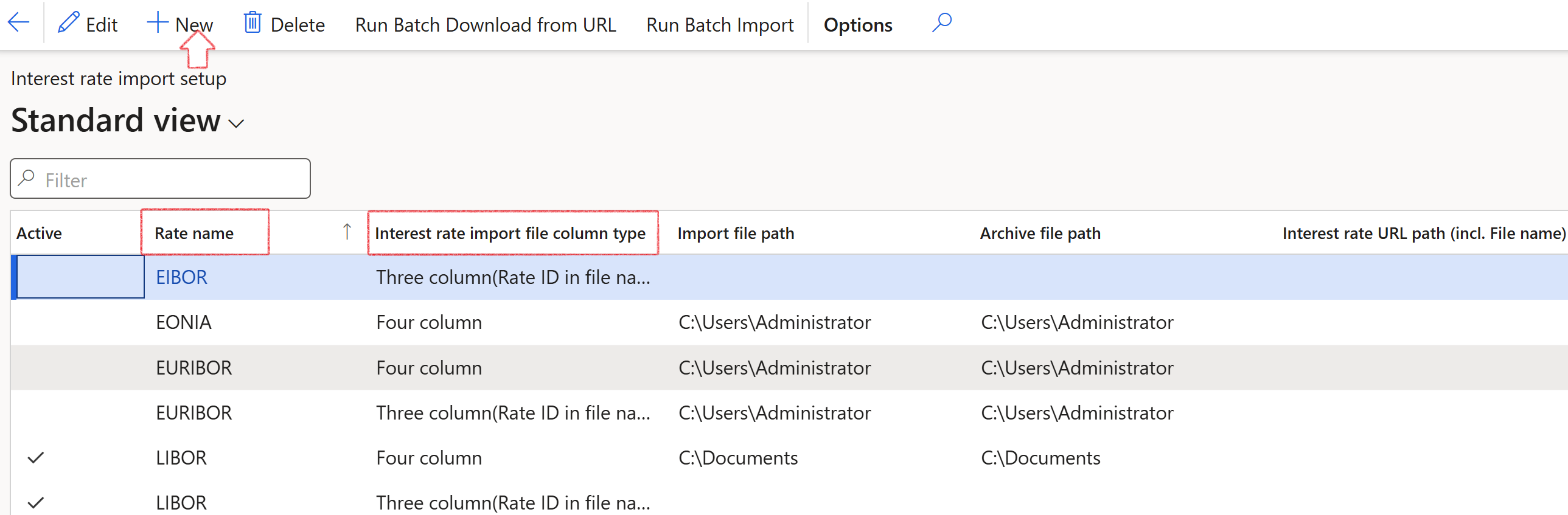
Task: Click Run Batch Import
Action: [719, 25]
